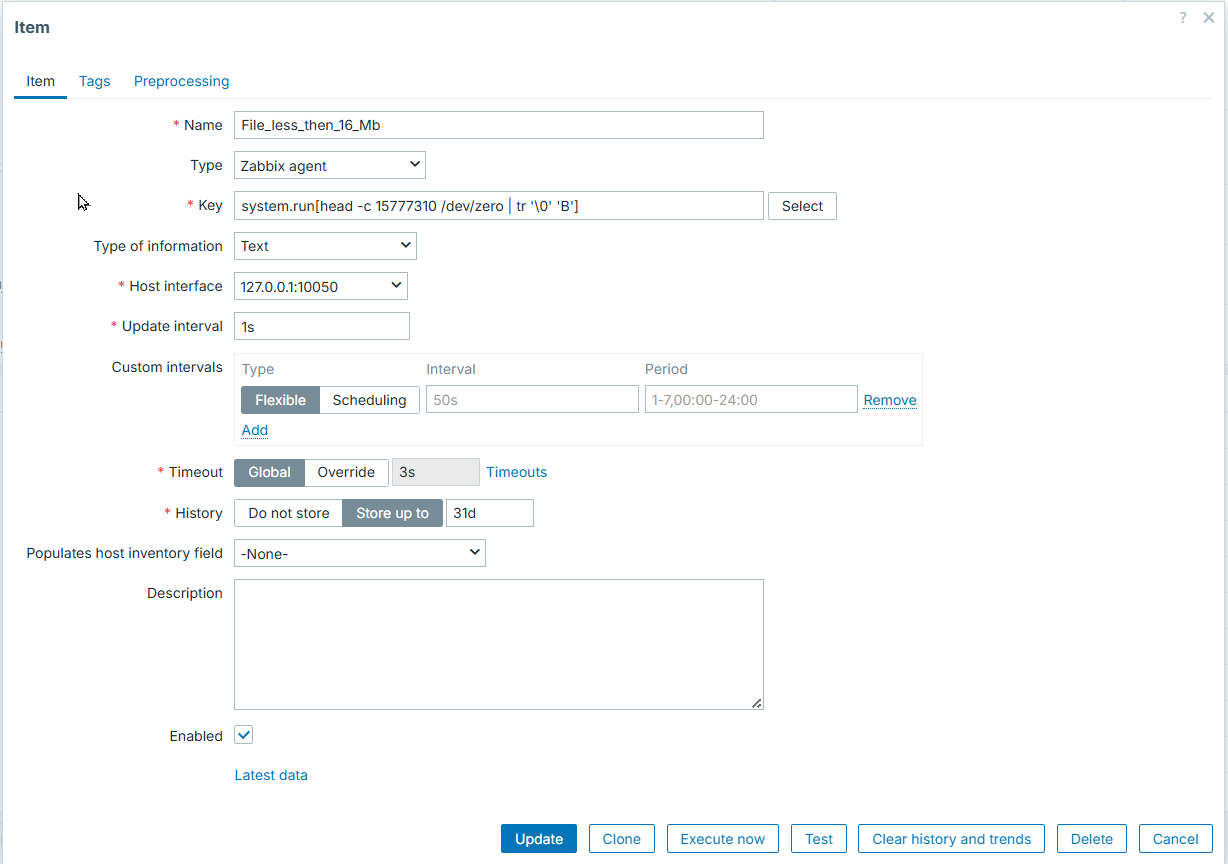Open the Preprocessing tab

pyautogui.click(x=181, y=81)
